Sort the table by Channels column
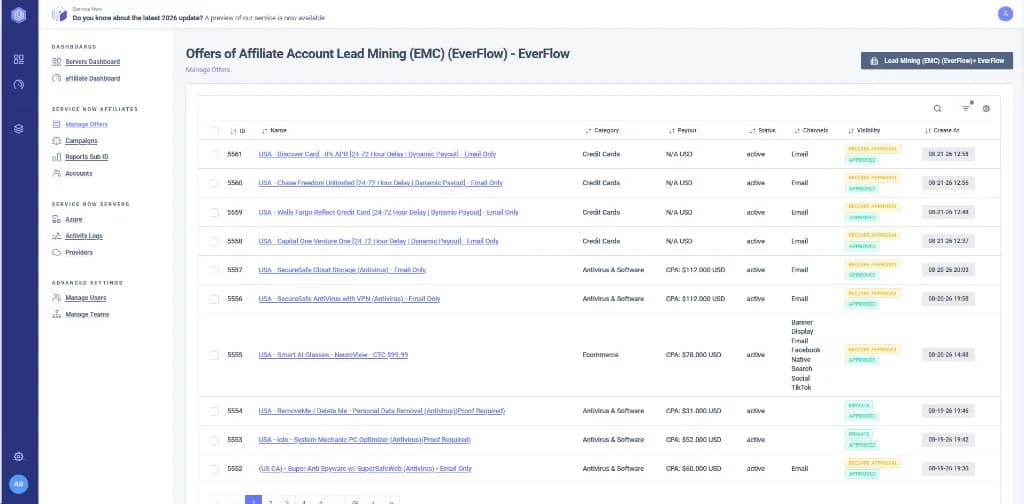 810,131
